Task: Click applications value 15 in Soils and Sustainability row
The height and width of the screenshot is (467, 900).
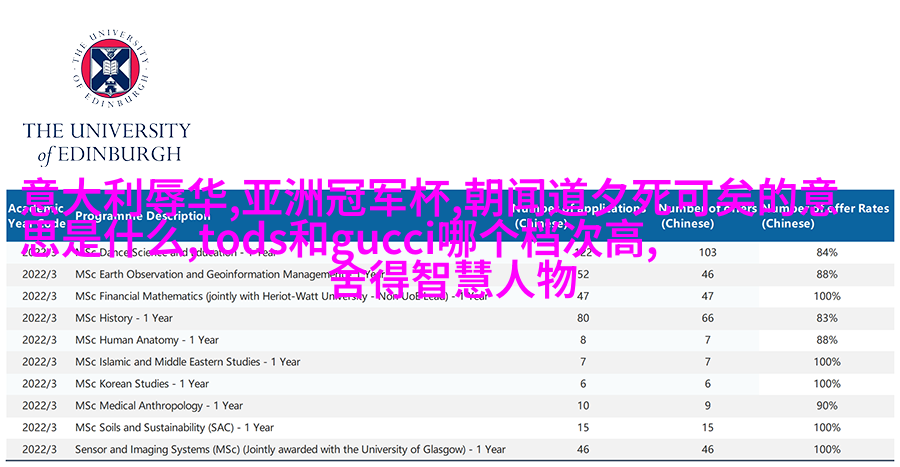Action: (583, 427)
